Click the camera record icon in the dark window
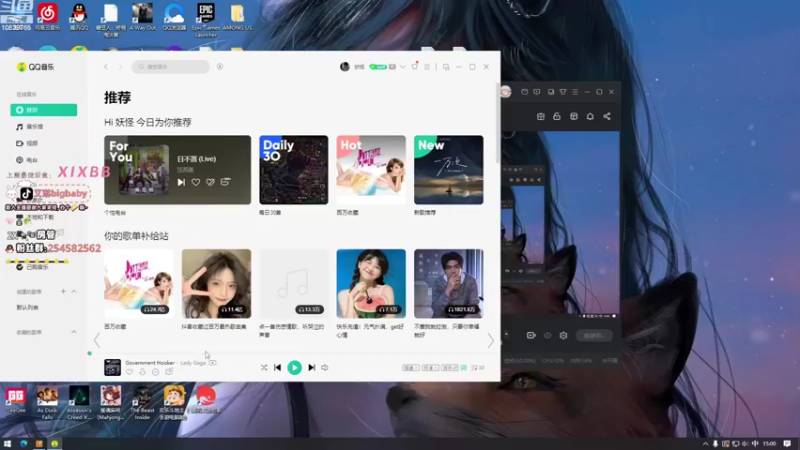Image resolution: width=800 pixels, height=450 pixels. click(531, 335)
